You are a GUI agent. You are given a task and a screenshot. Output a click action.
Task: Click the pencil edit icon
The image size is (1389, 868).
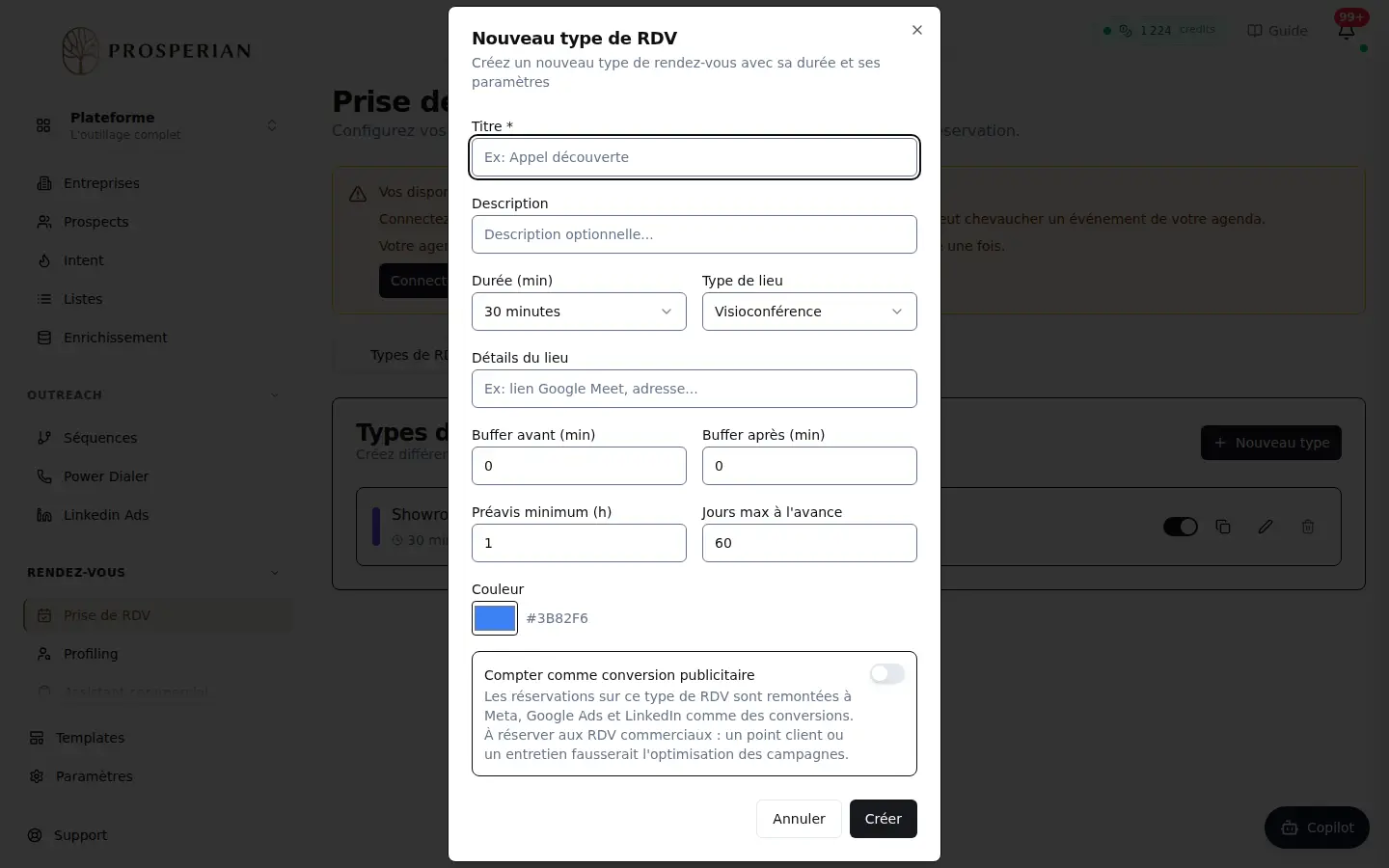1266,527
